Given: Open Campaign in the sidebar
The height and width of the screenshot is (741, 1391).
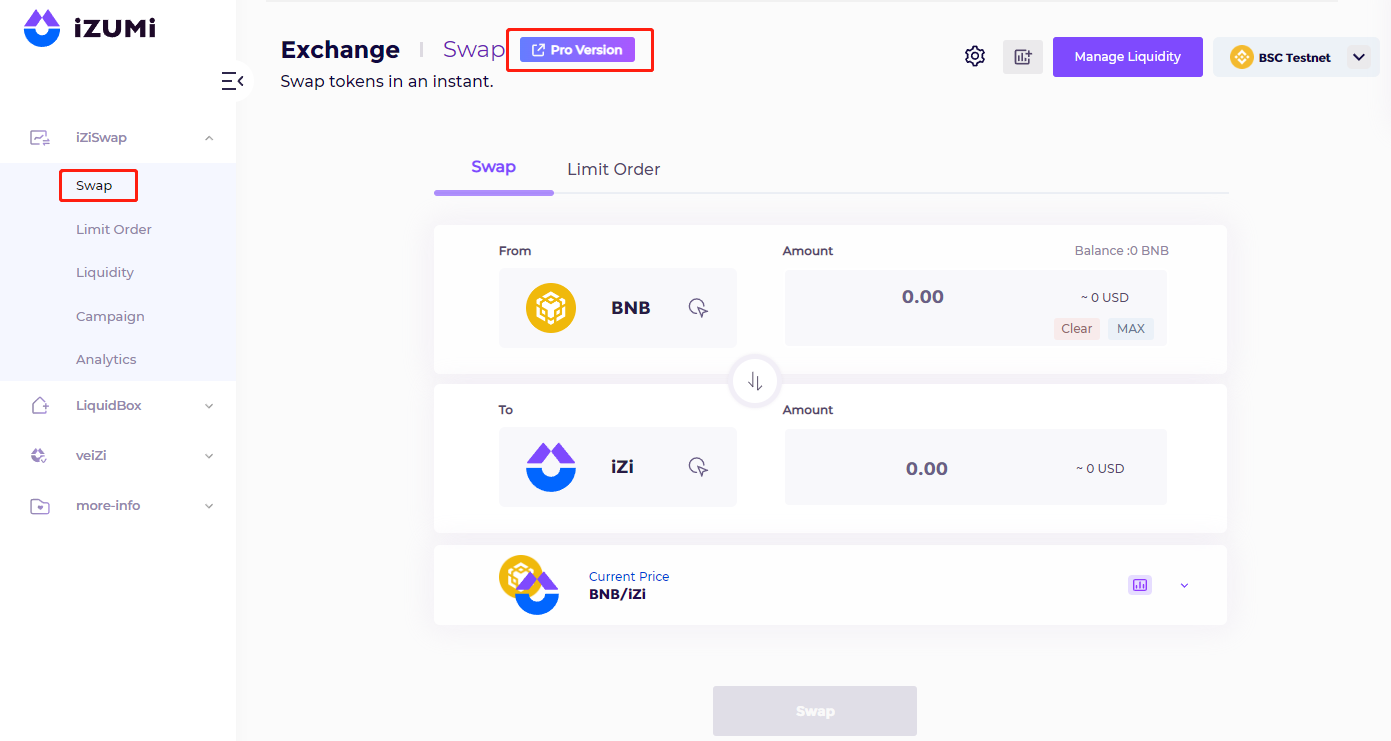Looking at the screenshot, I should (x=110, y=316).
